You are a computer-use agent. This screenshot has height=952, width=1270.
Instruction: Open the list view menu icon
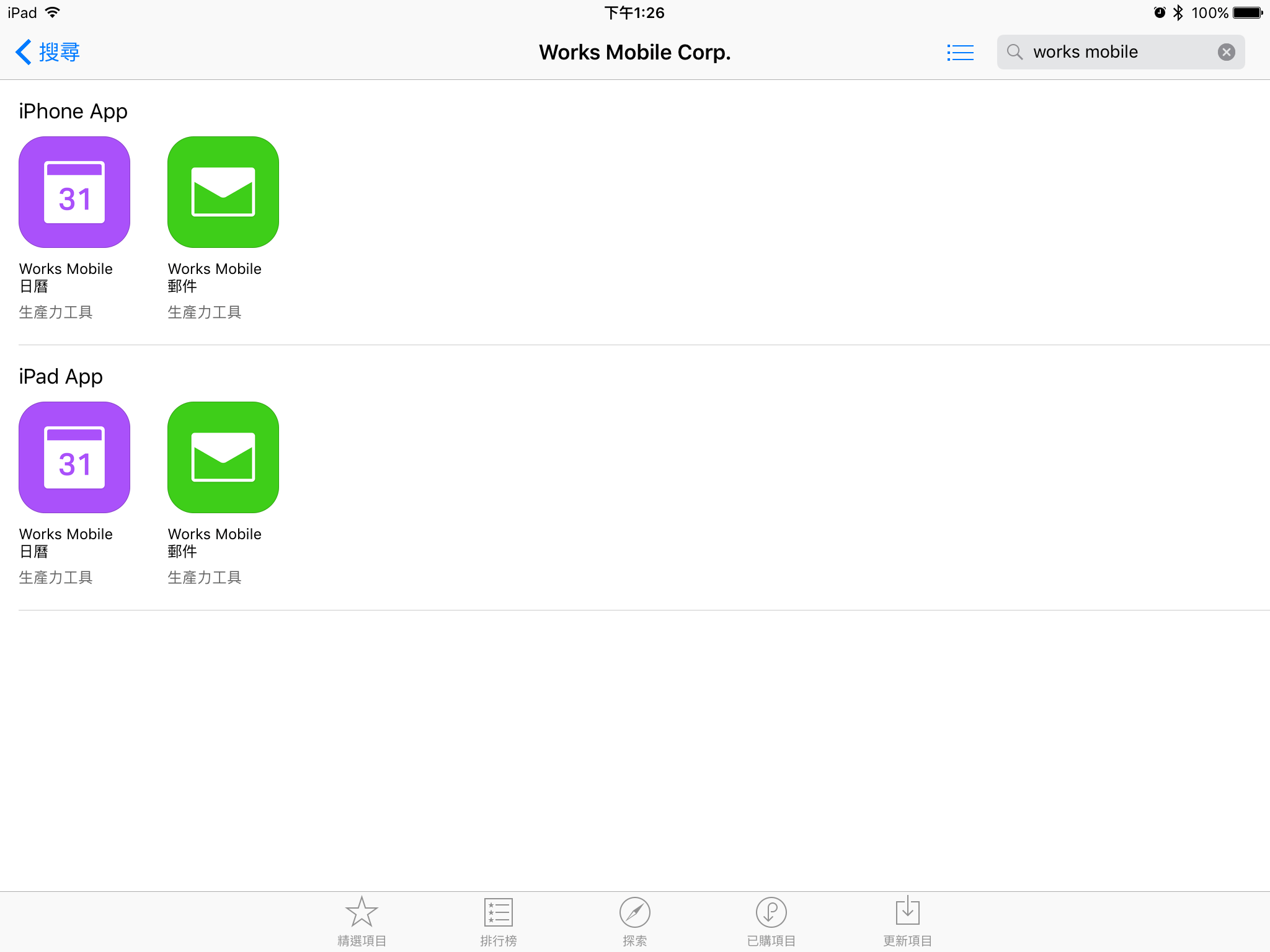[x=960, y=52]
